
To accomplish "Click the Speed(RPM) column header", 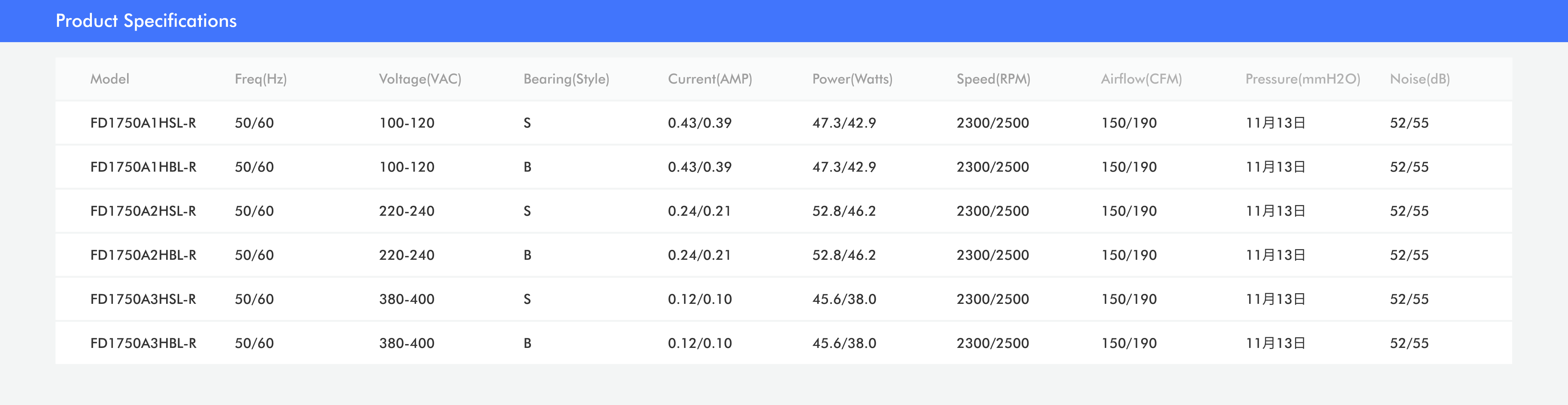I will (993, 79).
